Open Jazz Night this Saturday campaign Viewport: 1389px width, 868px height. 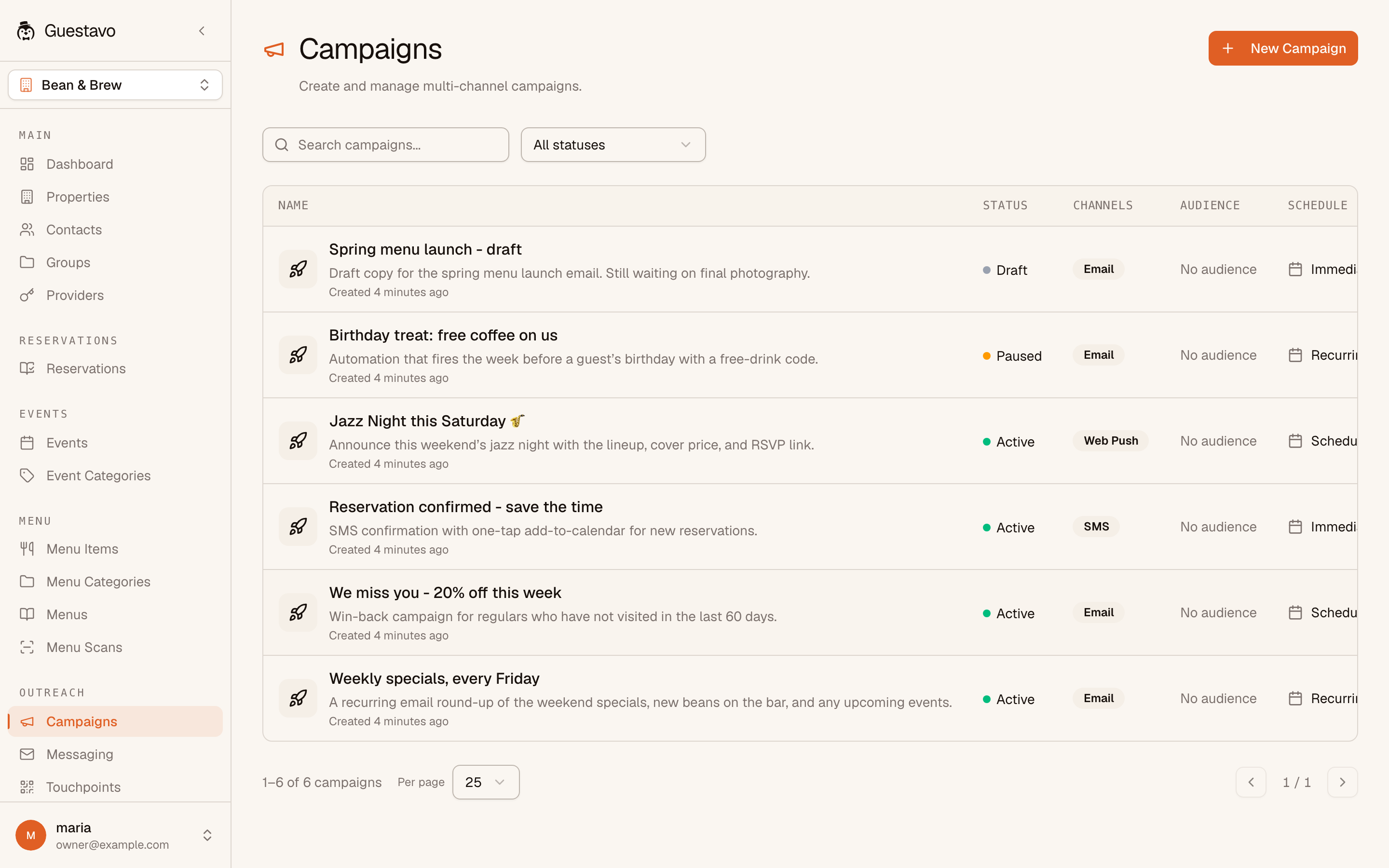tap(427, 421)
